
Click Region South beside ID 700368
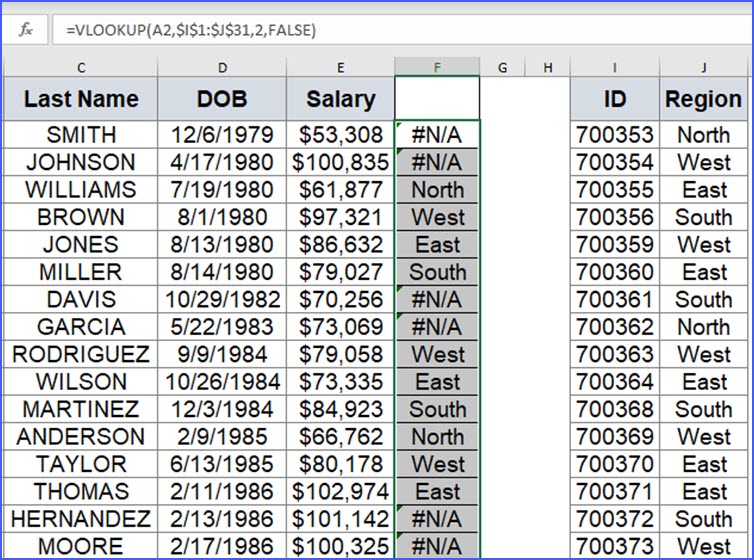[x=704, y=409]
